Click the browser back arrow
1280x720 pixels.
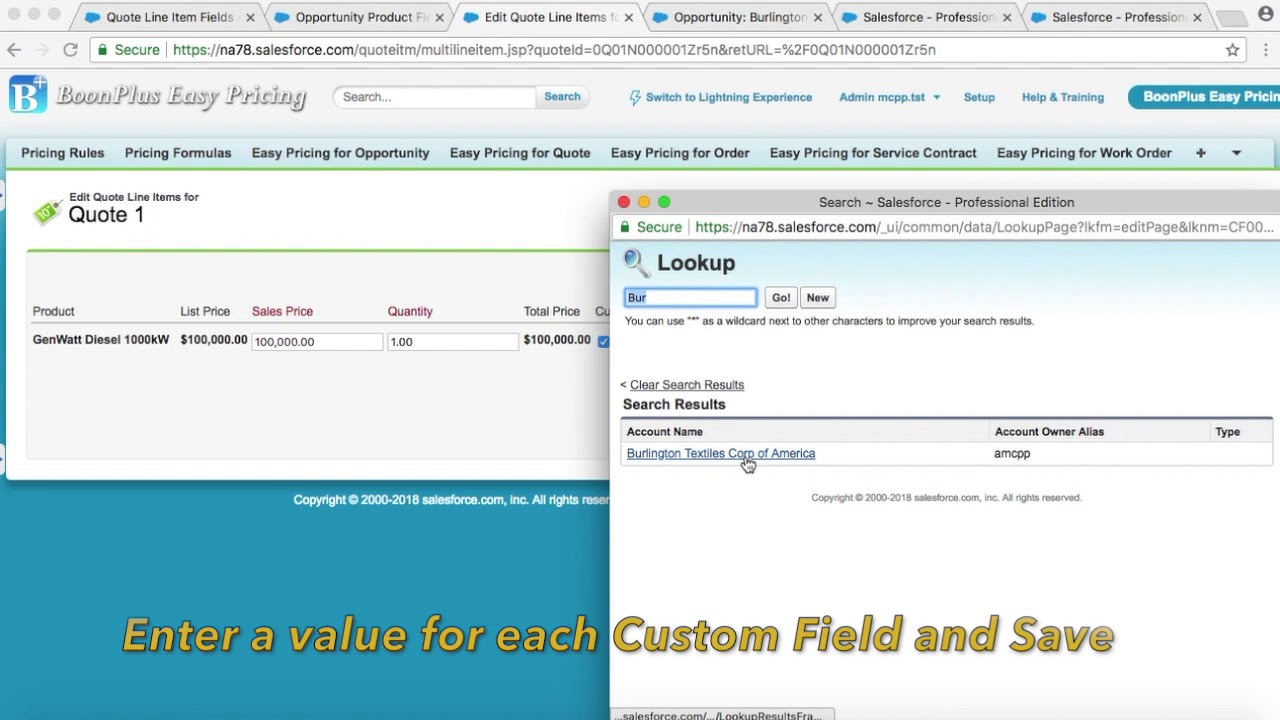[x=14, y=49]
